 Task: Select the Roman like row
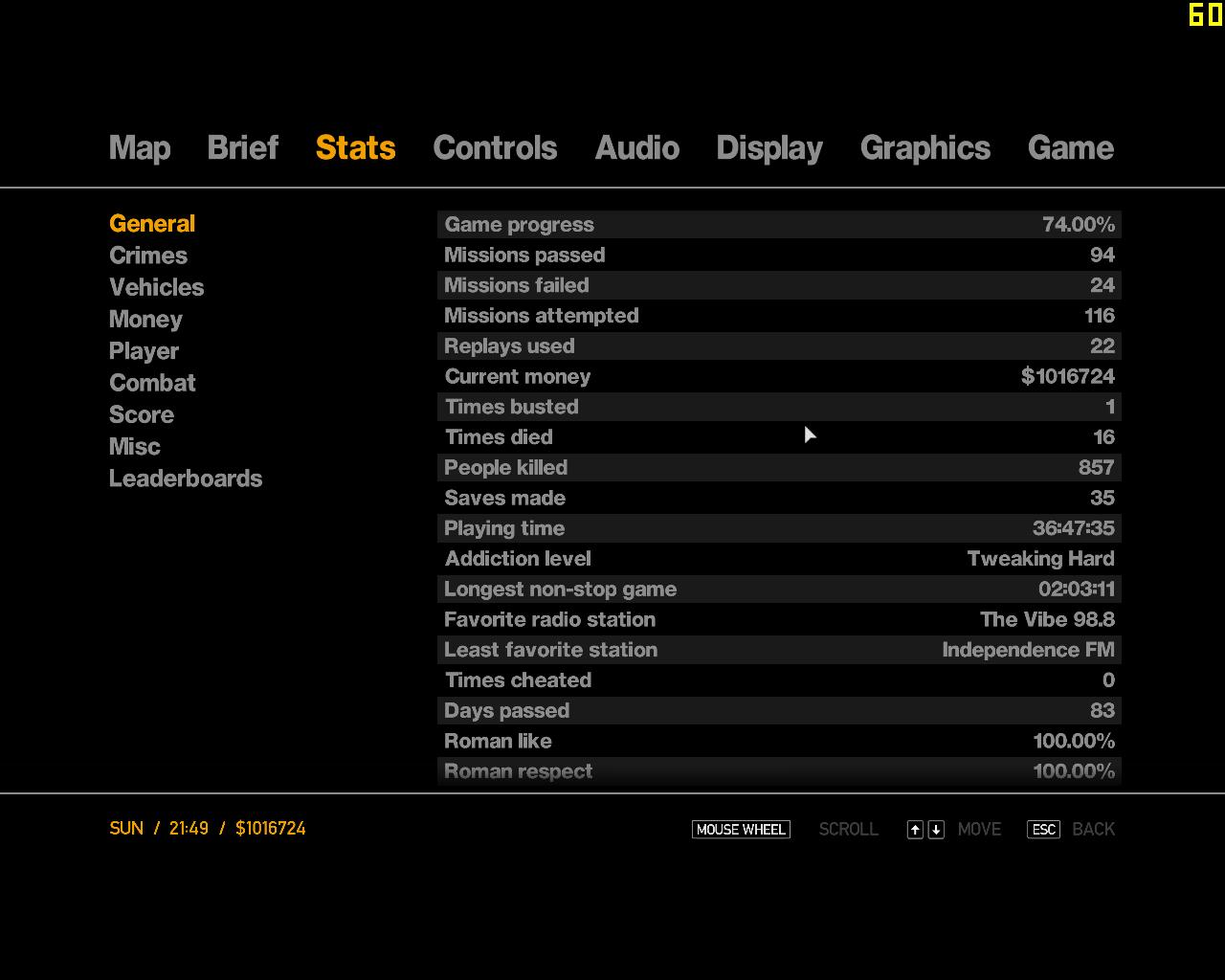coord(779,741)
